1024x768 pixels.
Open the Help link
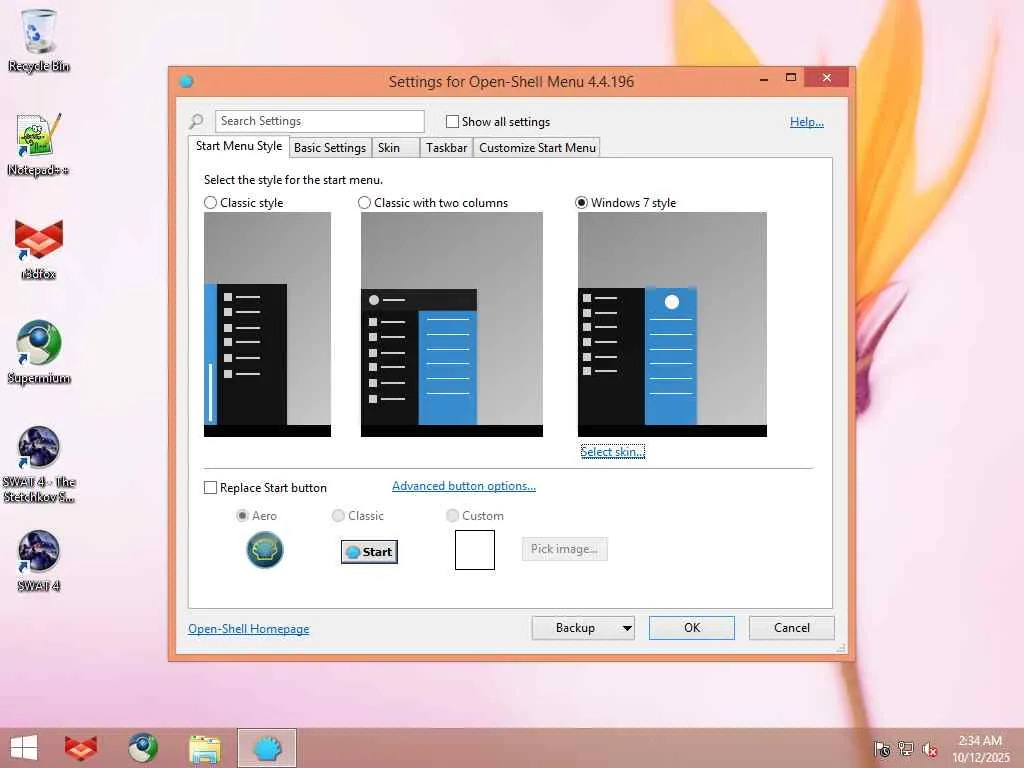tap(807, 121)
